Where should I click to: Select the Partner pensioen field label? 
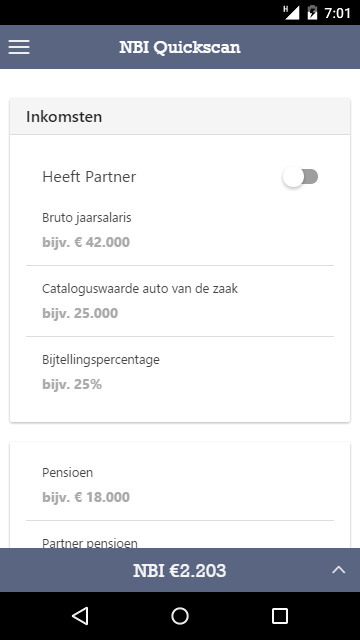point(90,543)
